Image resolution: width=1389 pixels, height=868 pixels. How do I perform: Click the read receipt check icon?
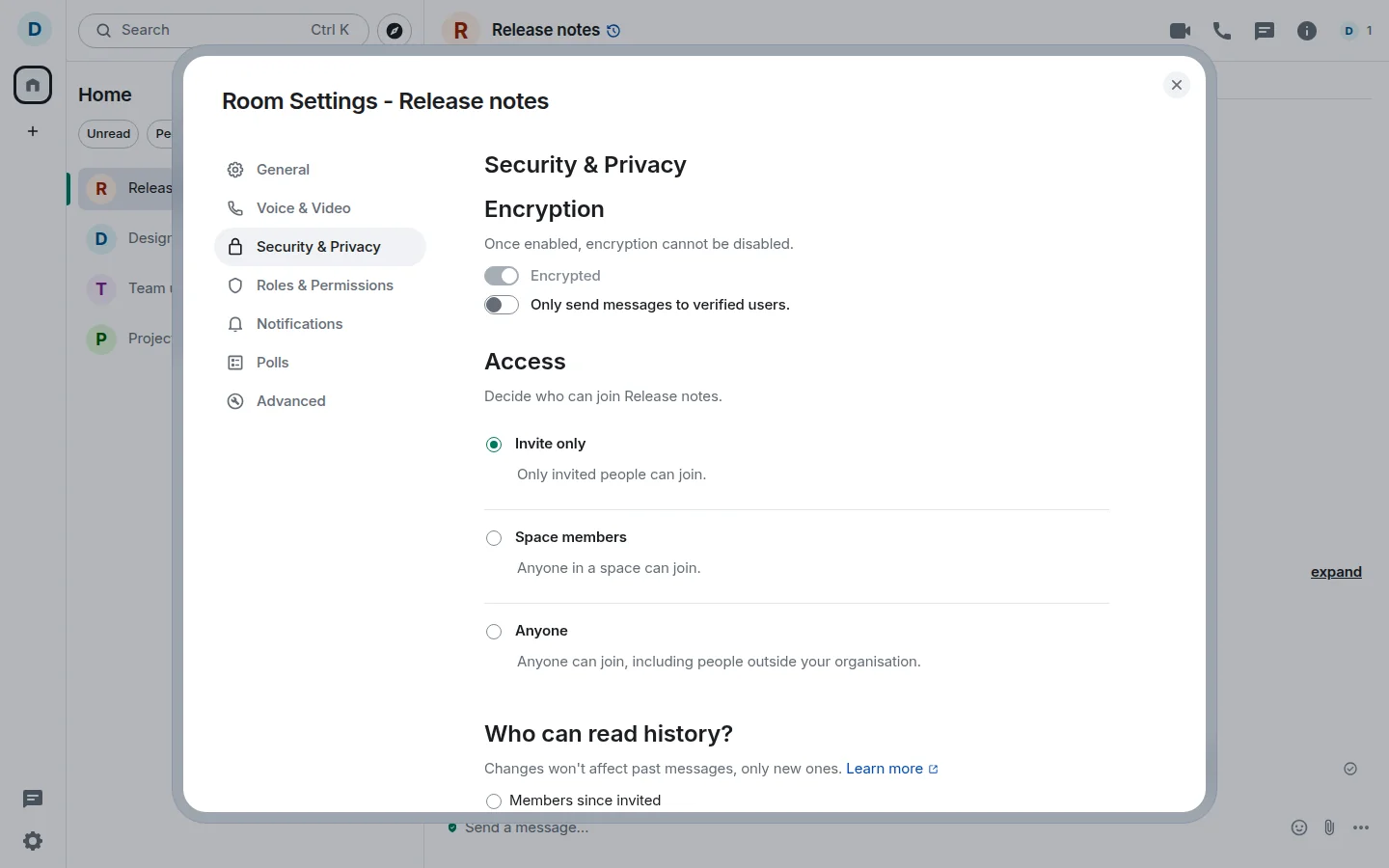click(x=1350, y=769)
